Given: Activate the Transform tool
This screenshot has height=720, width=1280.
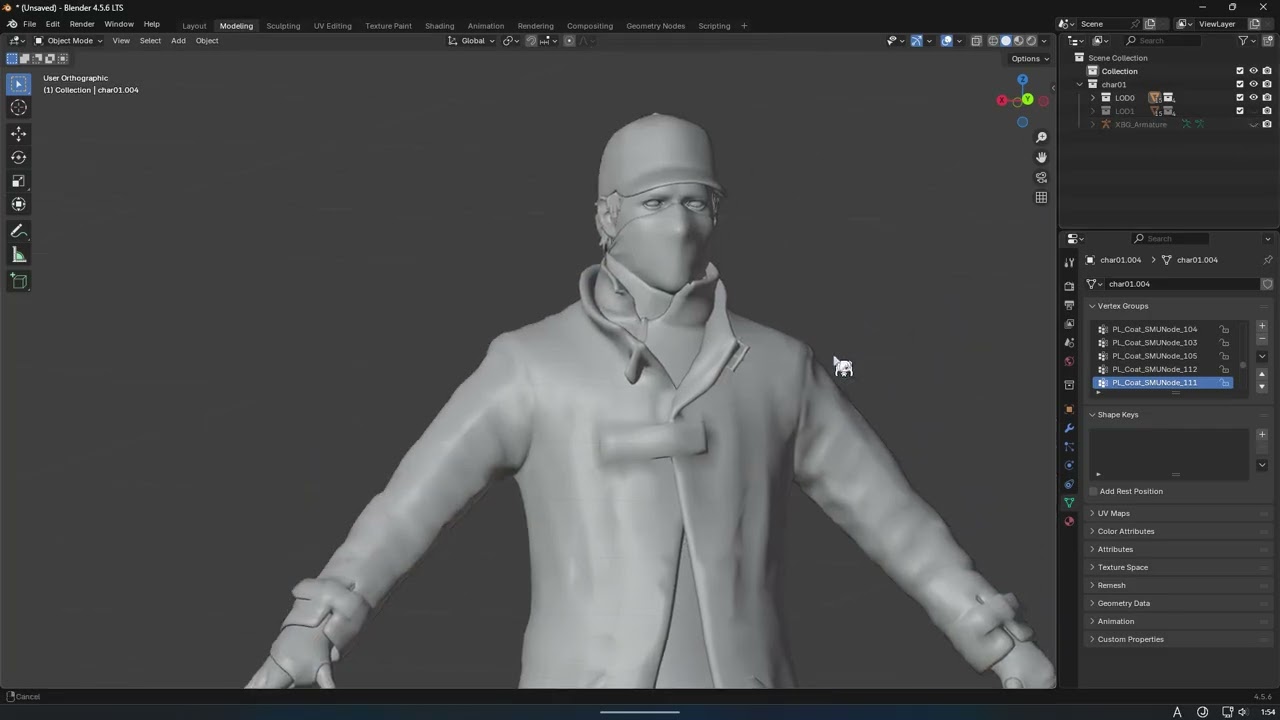Looking at the screenshot, I should point(19,204).
